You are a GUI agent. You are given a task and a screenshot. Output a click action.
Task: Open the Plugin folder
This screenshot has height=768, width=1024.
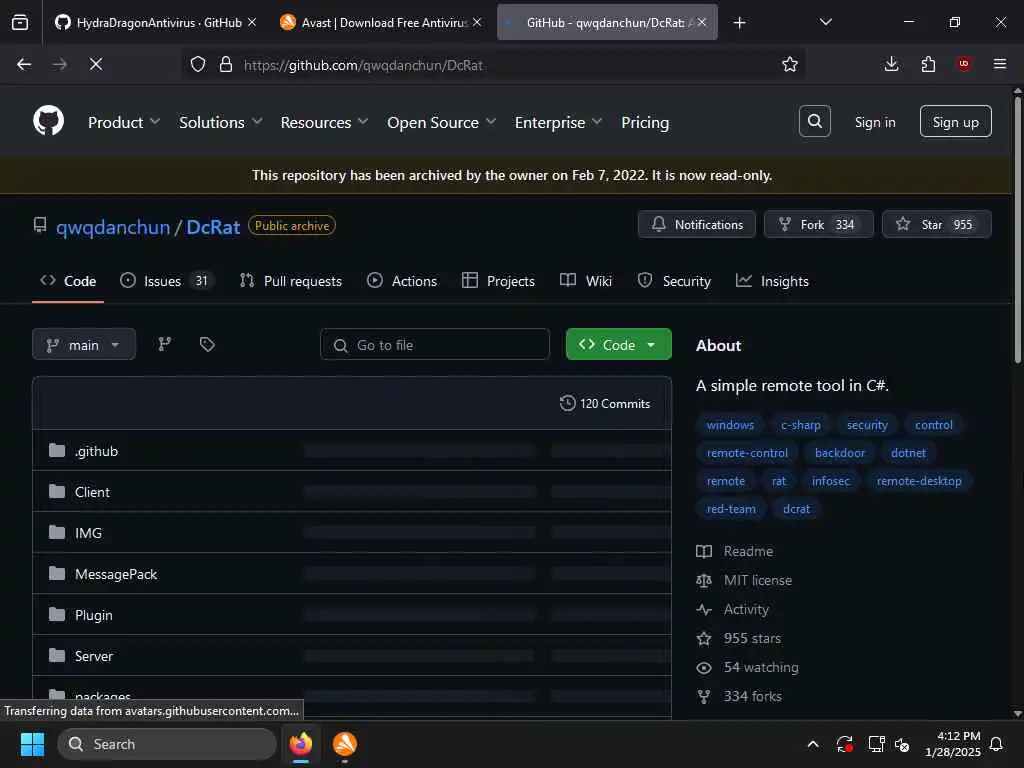93,615
